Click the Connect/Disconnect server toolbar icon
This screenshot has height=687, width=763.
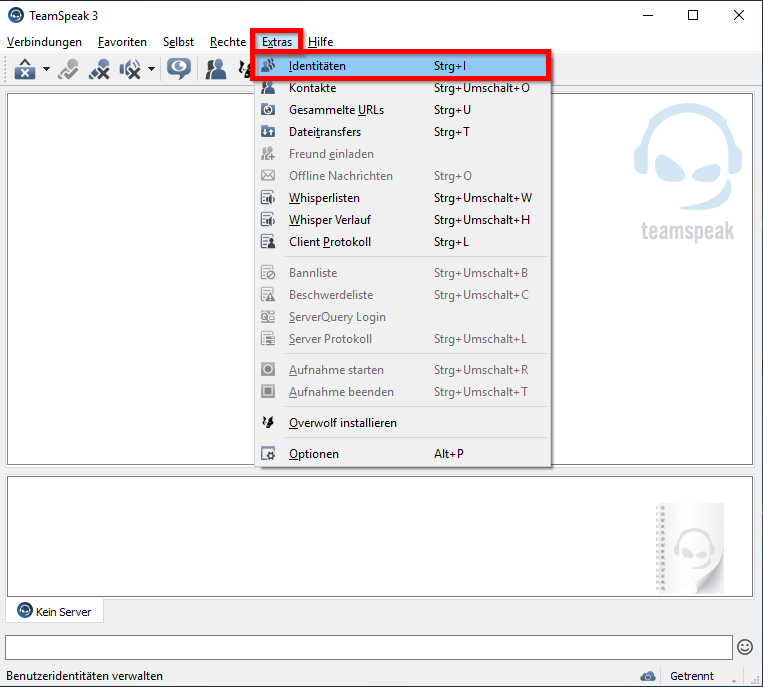pos(25,69)
